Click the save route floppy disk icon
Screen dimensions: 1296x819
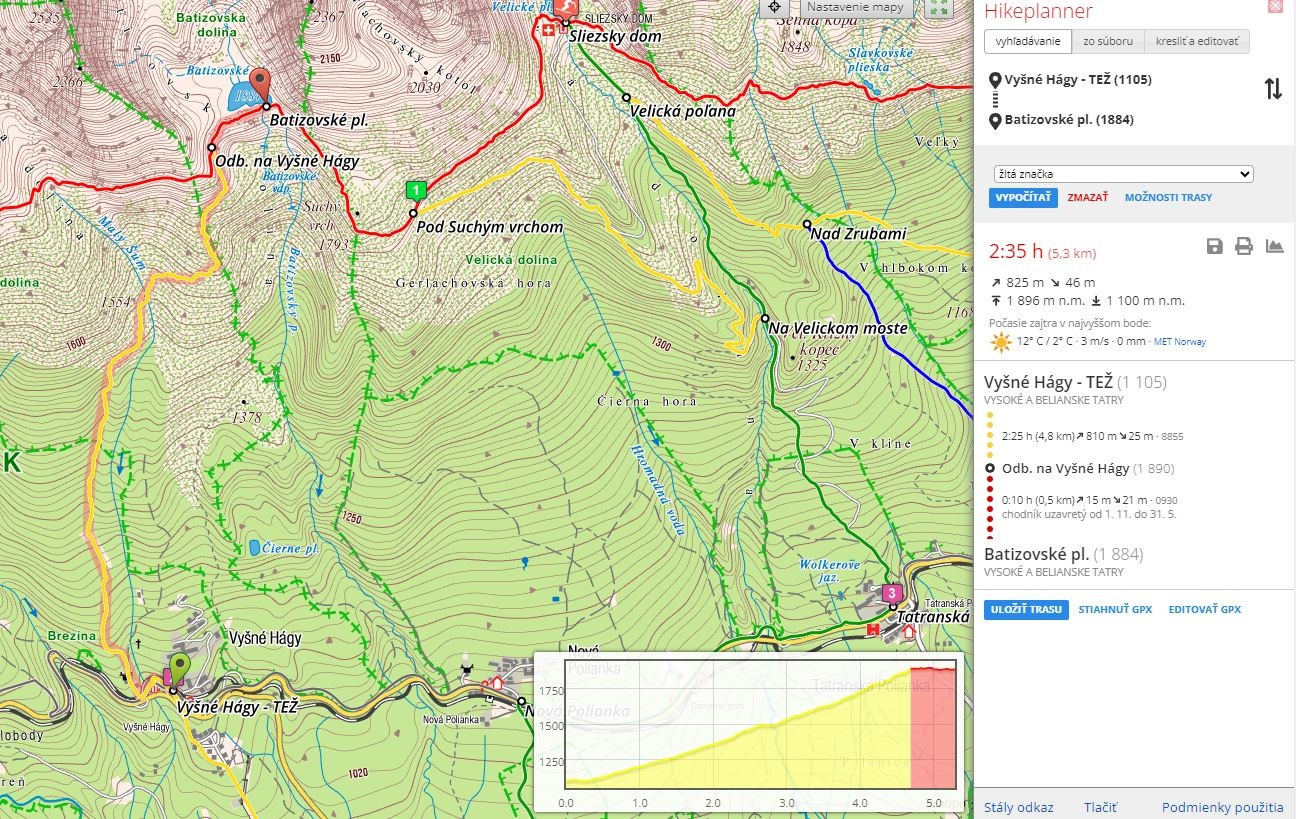coord(1214,246)
